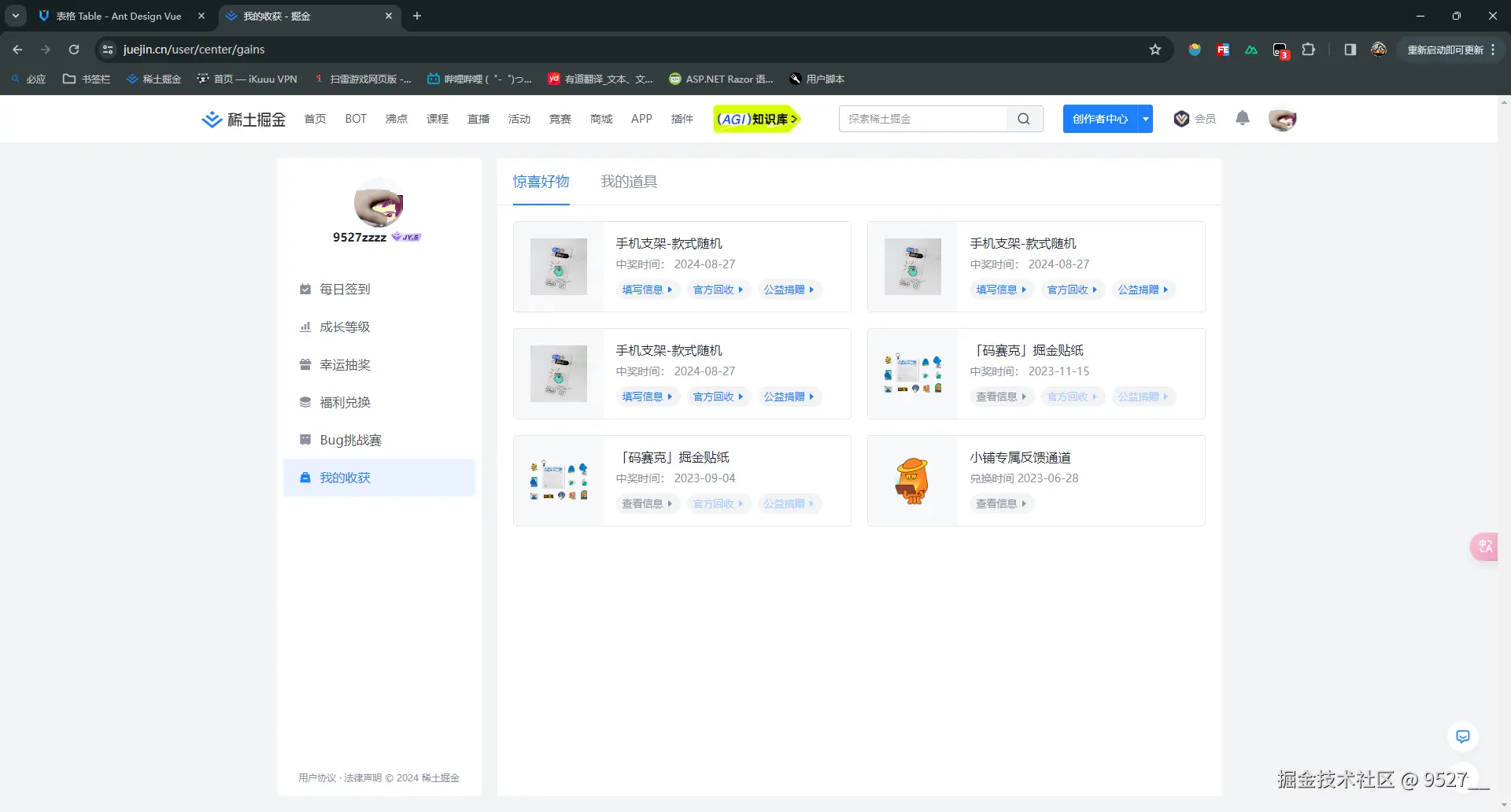Click the browser extensions puzzle icon
Viewport: 1511px width, 812px height.
click(x=1309, y=50)
